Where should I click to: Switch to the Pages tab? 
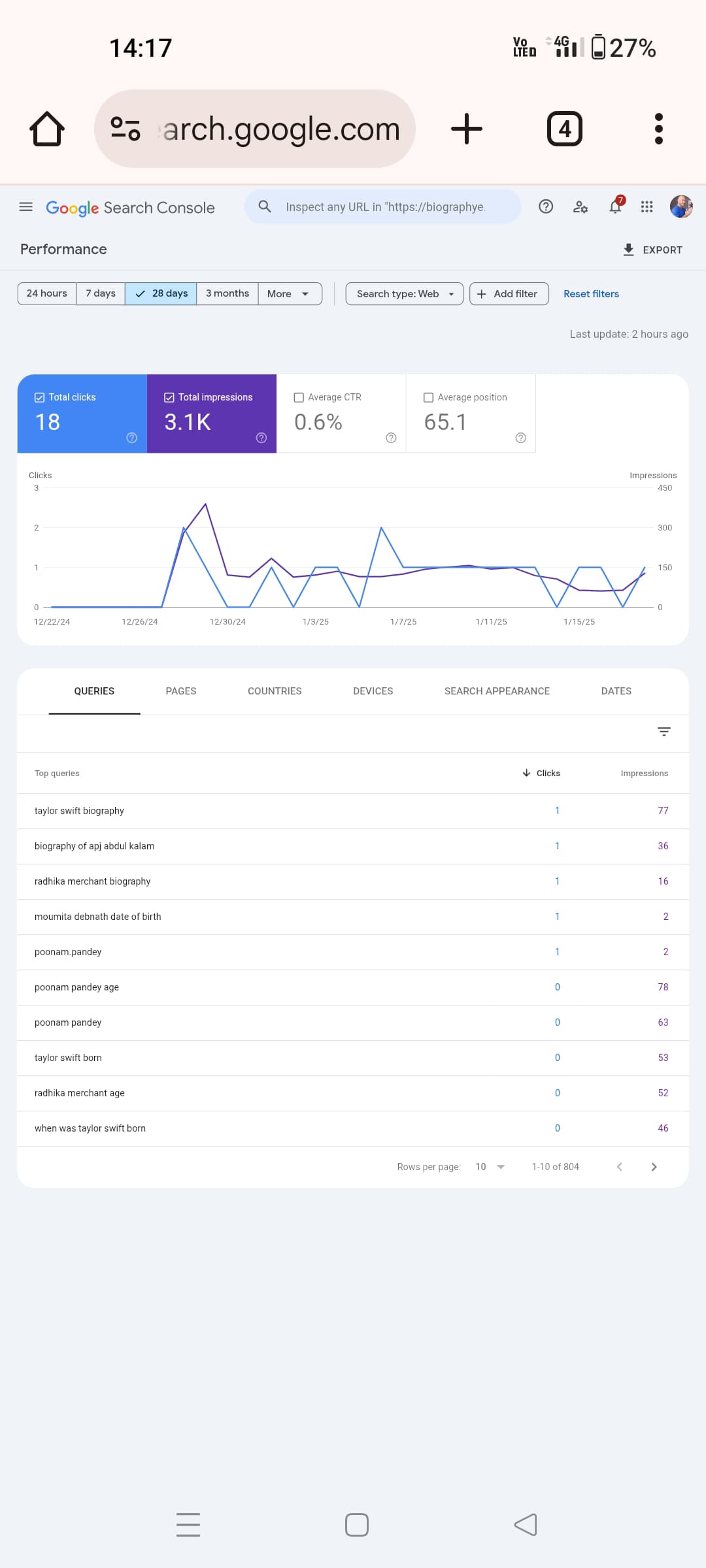pos(181,691)
